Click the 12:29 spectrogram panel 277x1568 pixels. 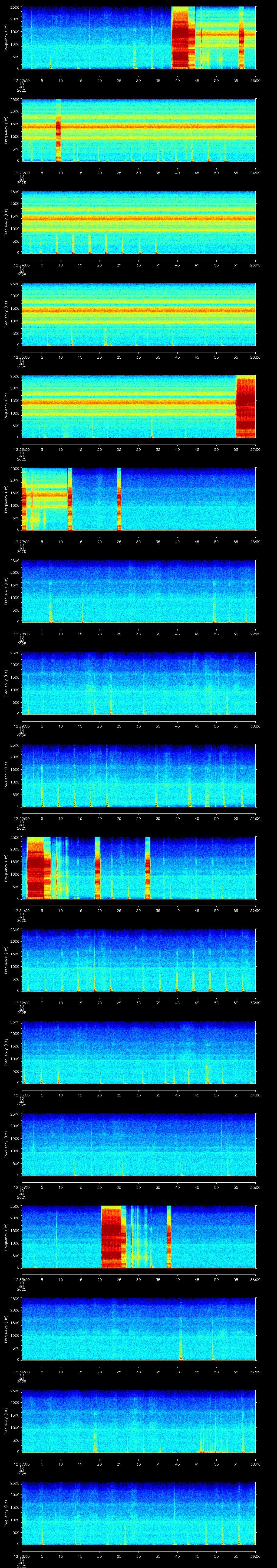138,683
